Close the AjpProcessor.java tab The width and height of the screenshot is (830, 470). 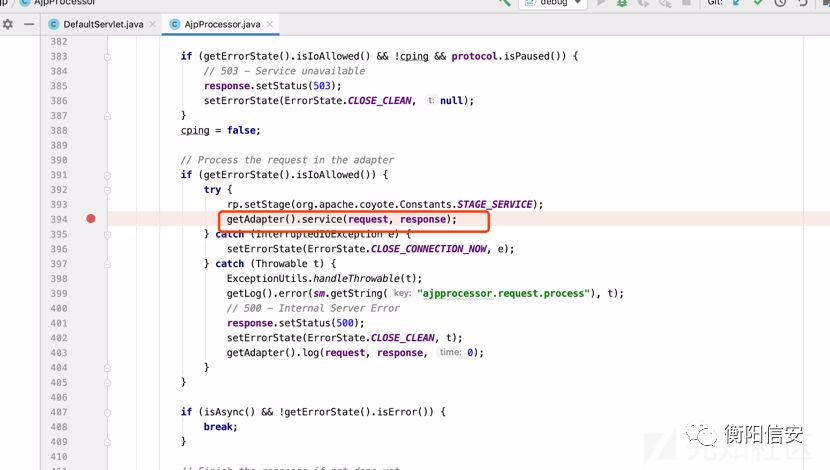[270, 24]
